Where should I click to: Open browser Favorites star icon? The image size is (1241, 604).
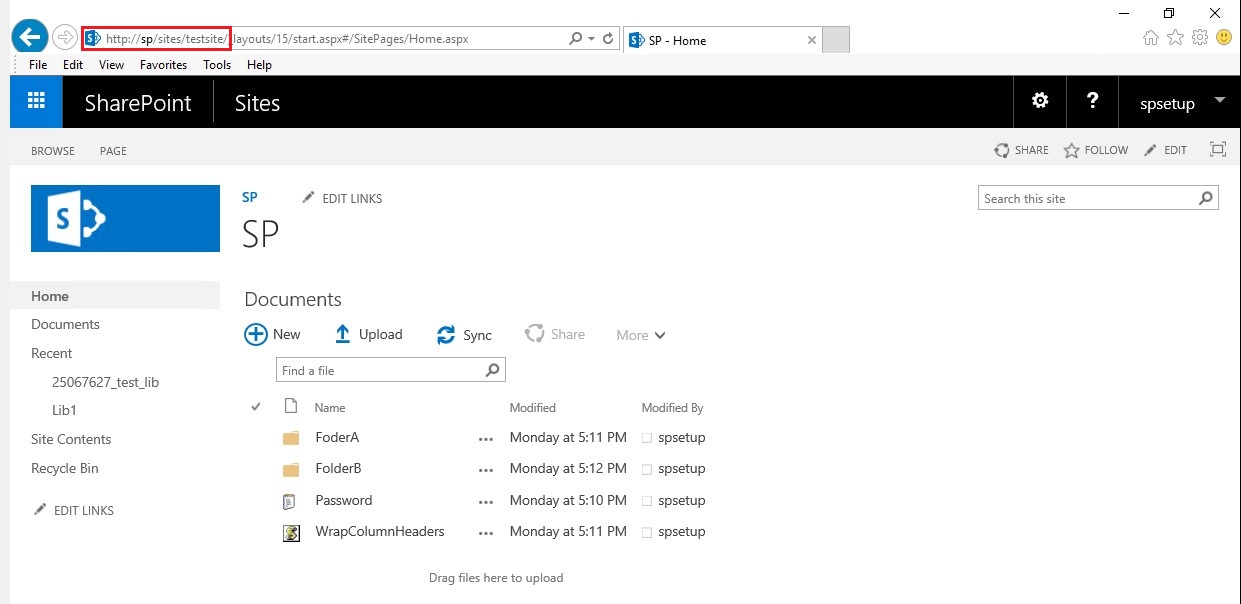[1175, 37]
